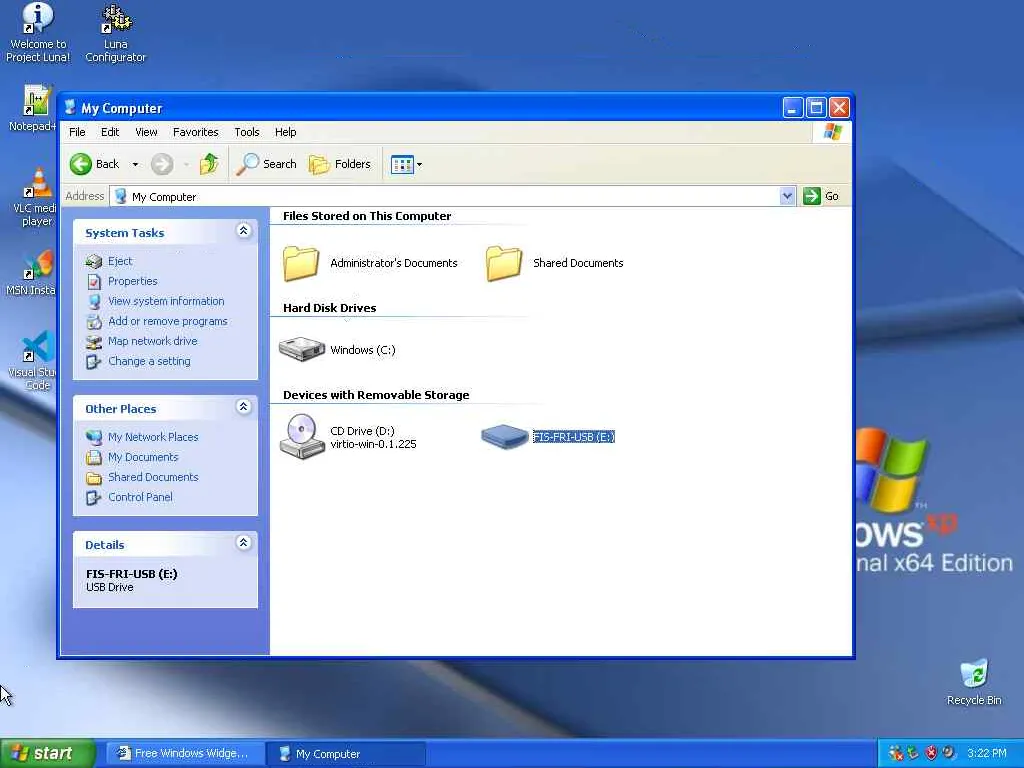Click the Go button next to Address
The image size is (1024, 768).
[822, 196]
